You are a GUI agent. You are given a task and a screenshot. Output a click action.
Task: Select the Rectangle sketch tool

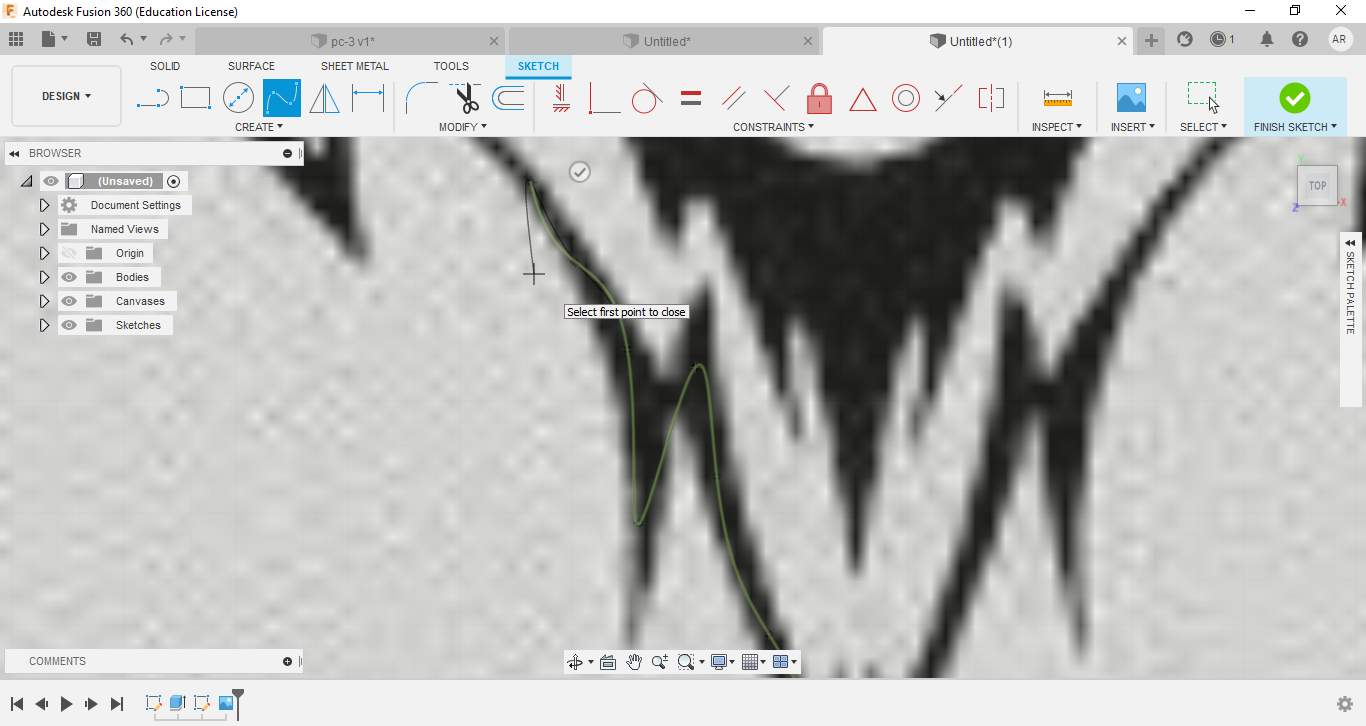click(x=195, y=98)
